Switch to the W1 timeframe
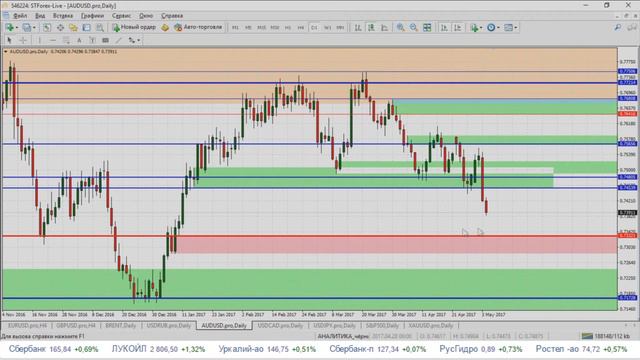Image resolution: width=640 pixels, height=360 pixels. [x=327, y=28]
